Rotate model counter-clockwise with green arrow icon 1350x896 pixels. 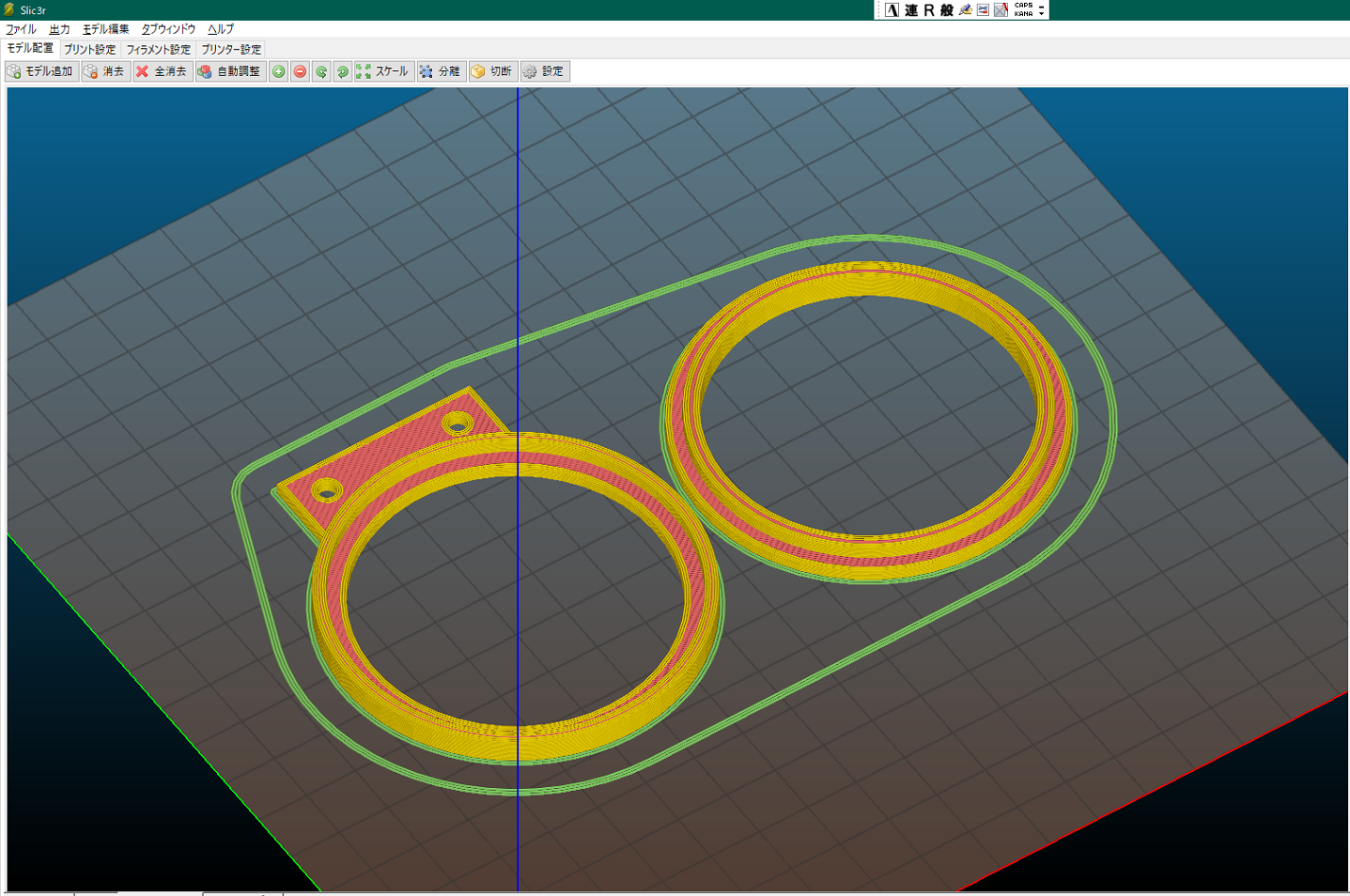(321, 71)
